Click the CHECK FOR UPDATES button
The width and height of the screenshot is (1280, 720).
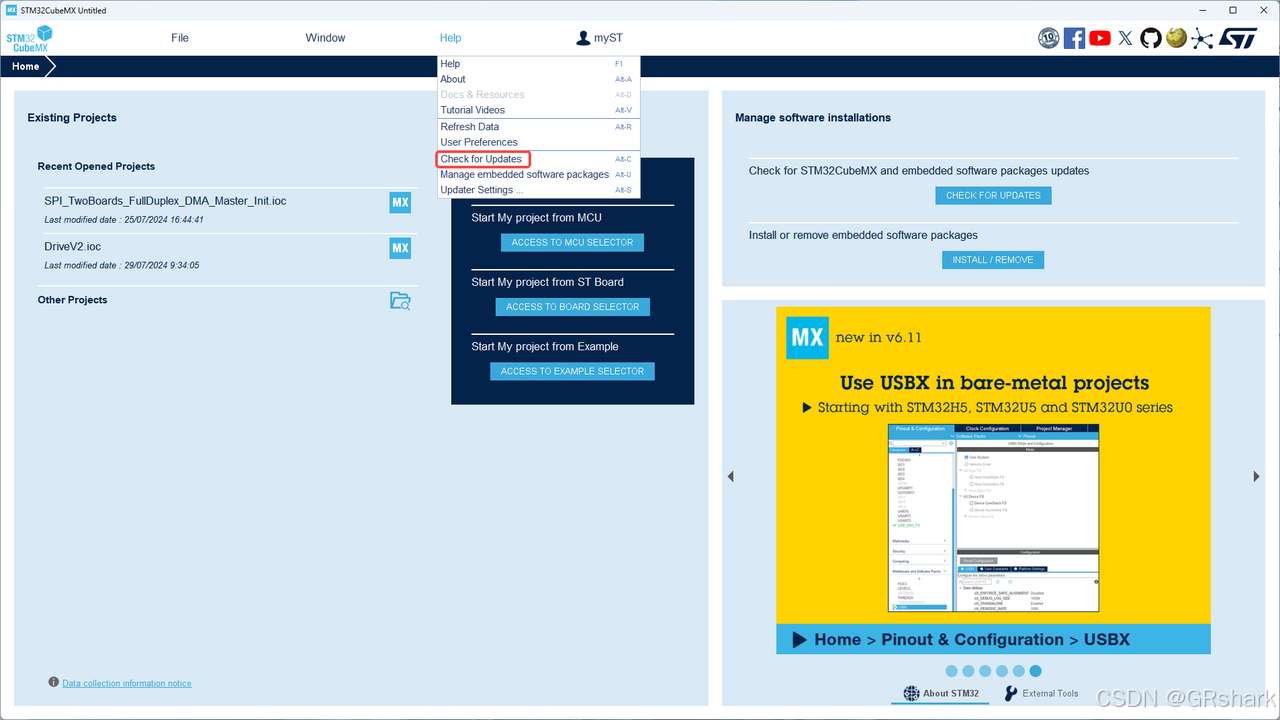(x=993, y=196)
